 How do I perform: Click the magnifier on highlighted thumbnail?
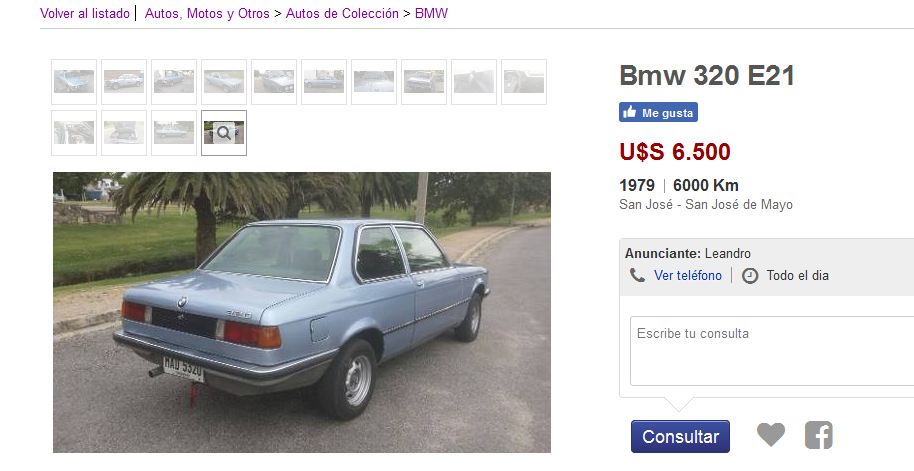click(224, 133)
